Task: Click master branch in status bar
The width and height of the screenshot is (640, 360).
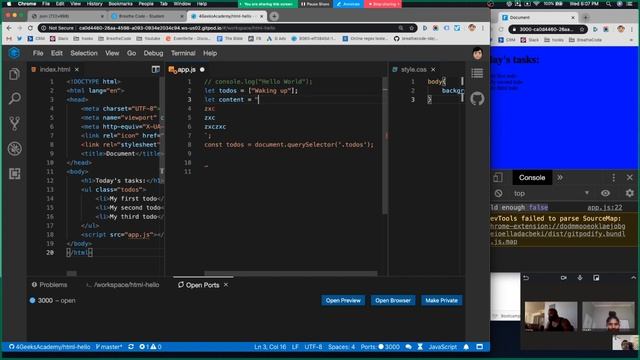Action: (109, 347)
